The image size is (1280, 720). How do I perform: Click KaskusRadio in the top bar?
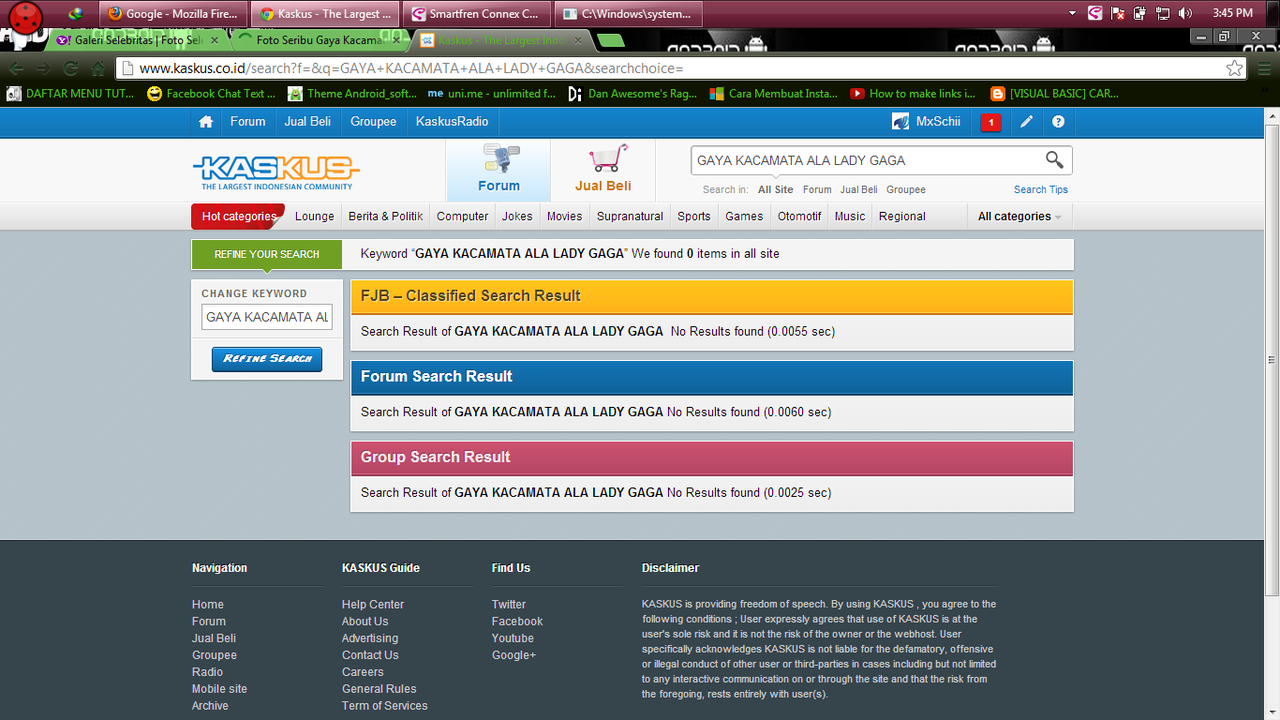pyautogui.click(x=452, y=122)
